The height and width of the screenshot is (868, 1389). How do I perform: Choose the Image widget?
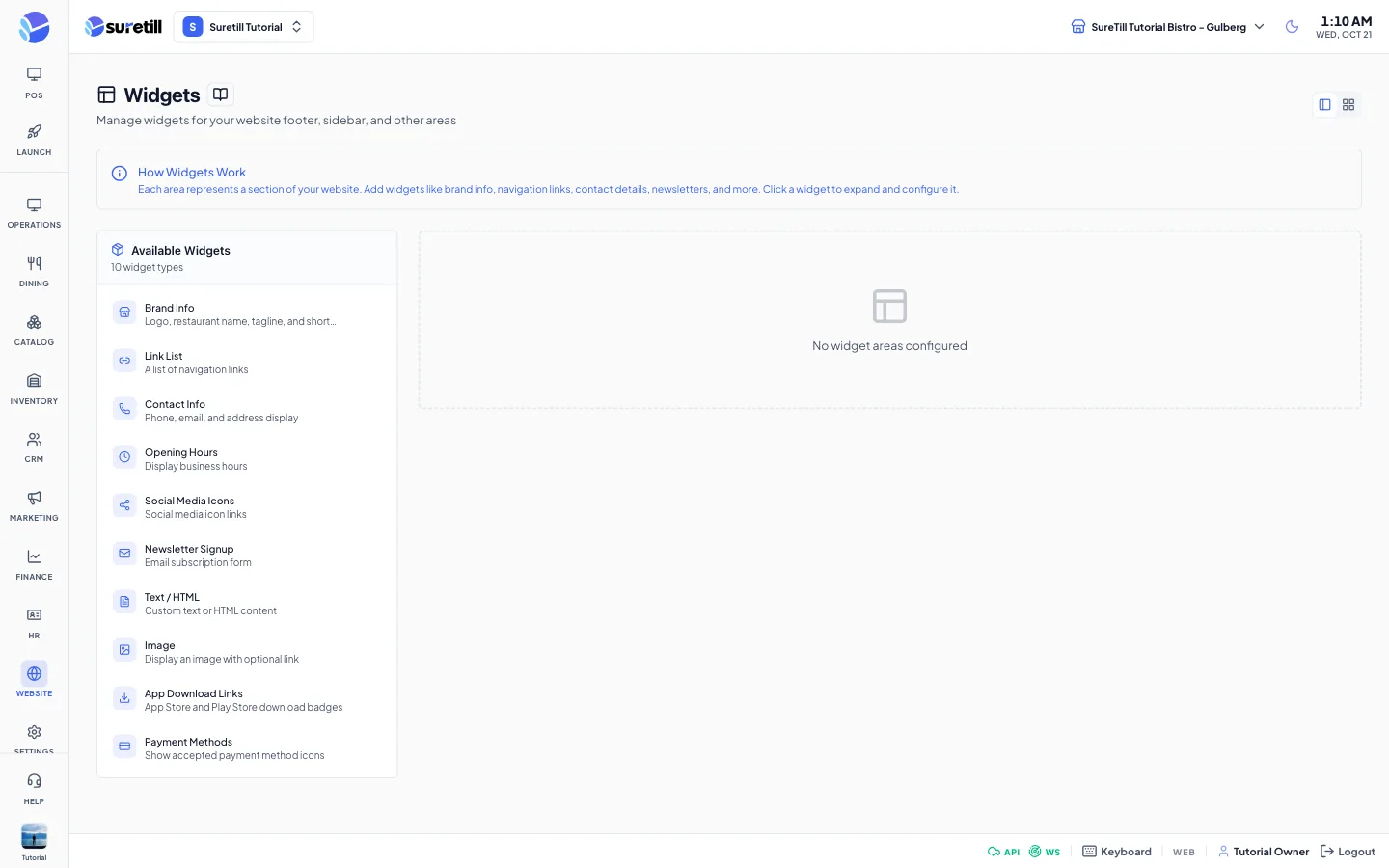click(247, 652)
